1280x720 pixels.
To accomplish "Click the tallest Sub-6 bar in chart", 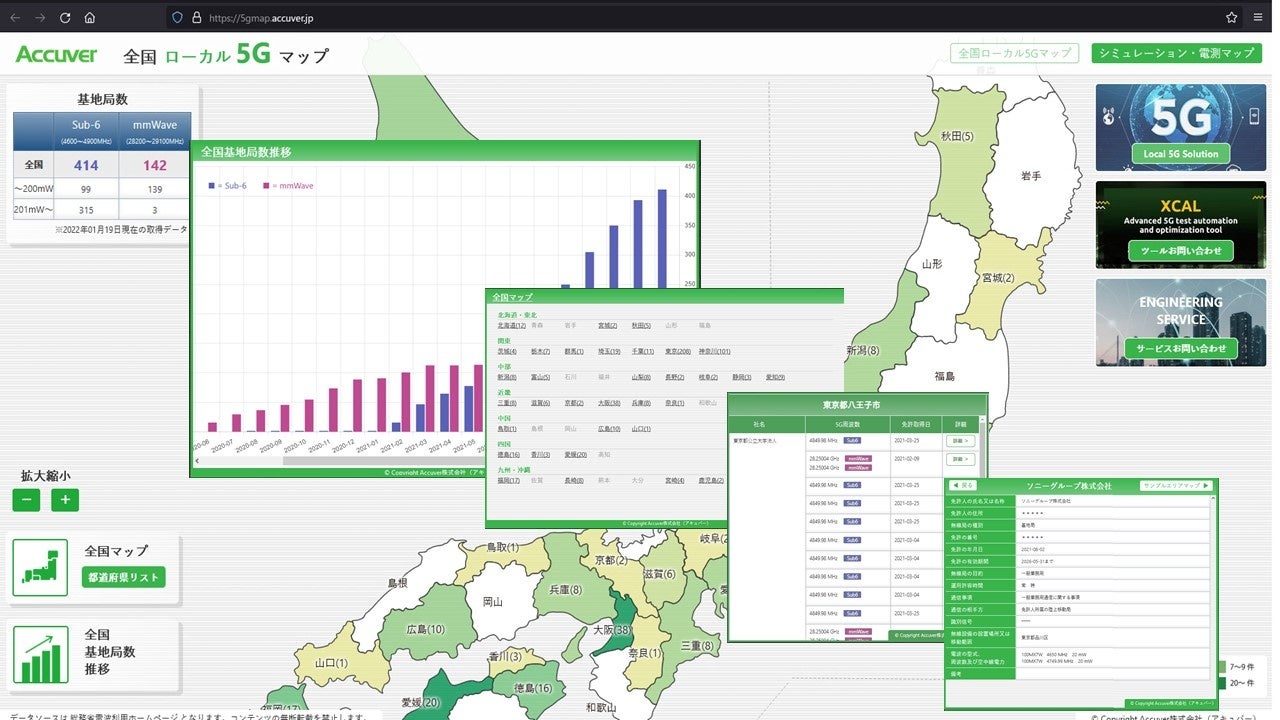I will coord(661,238).
